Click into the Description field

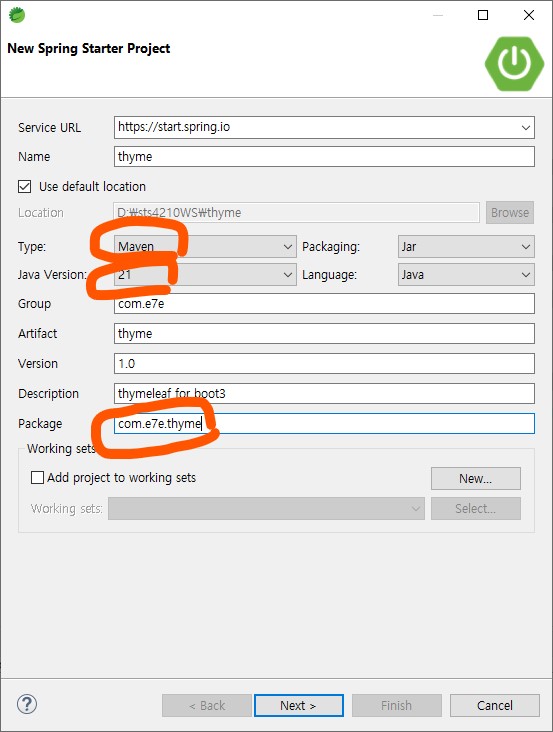pos(324,394)
